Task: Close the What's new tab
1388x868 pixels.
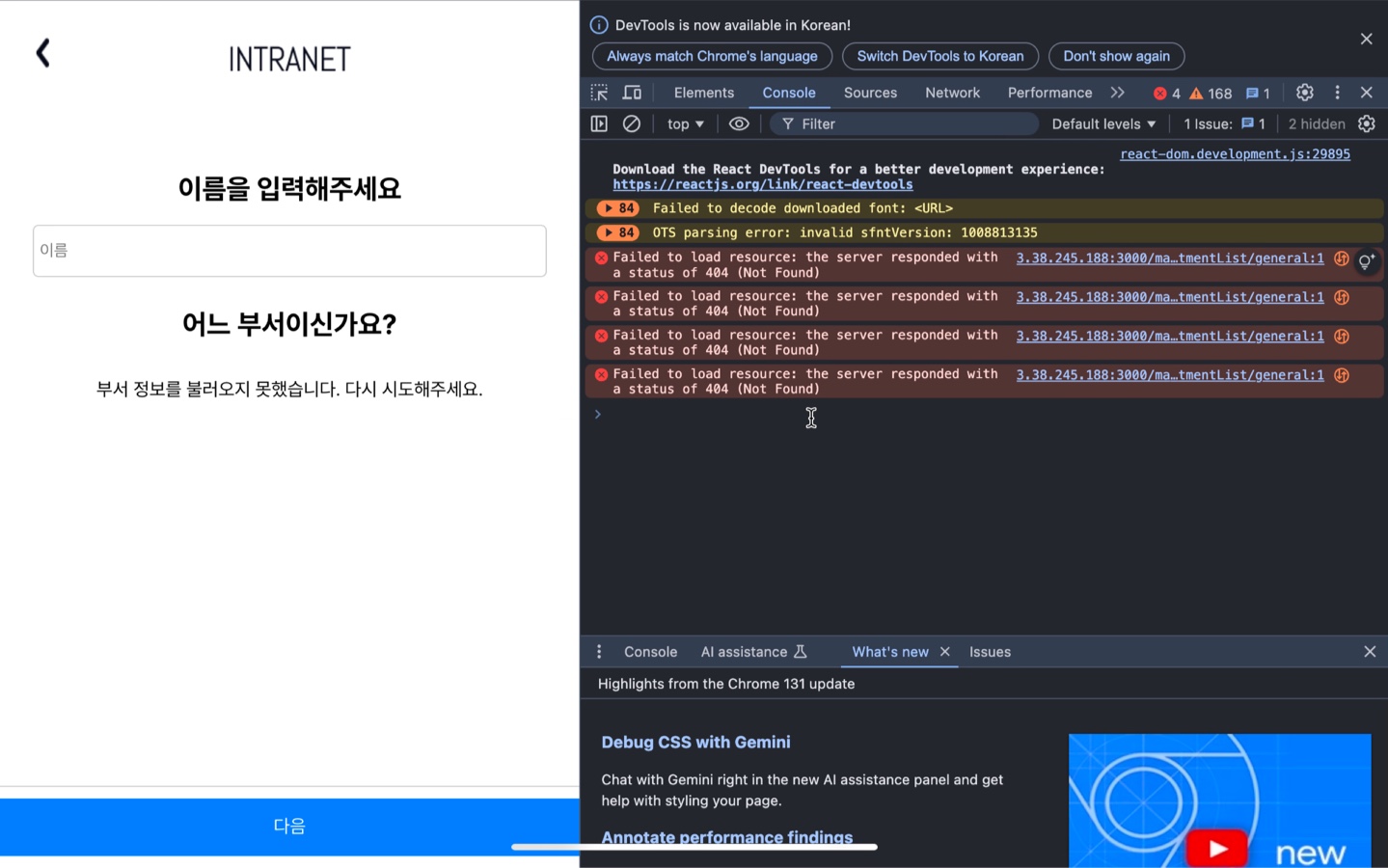Action: [945, 652]
